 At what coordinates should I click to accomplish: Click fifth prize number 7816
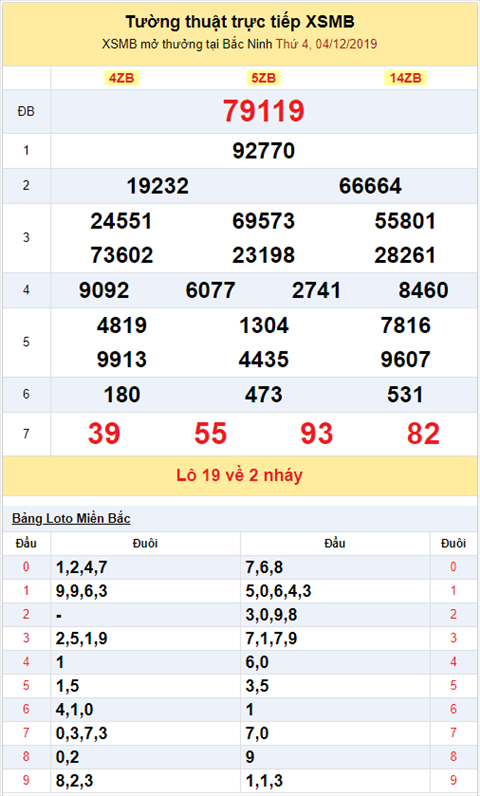click(x=405, y=325)
